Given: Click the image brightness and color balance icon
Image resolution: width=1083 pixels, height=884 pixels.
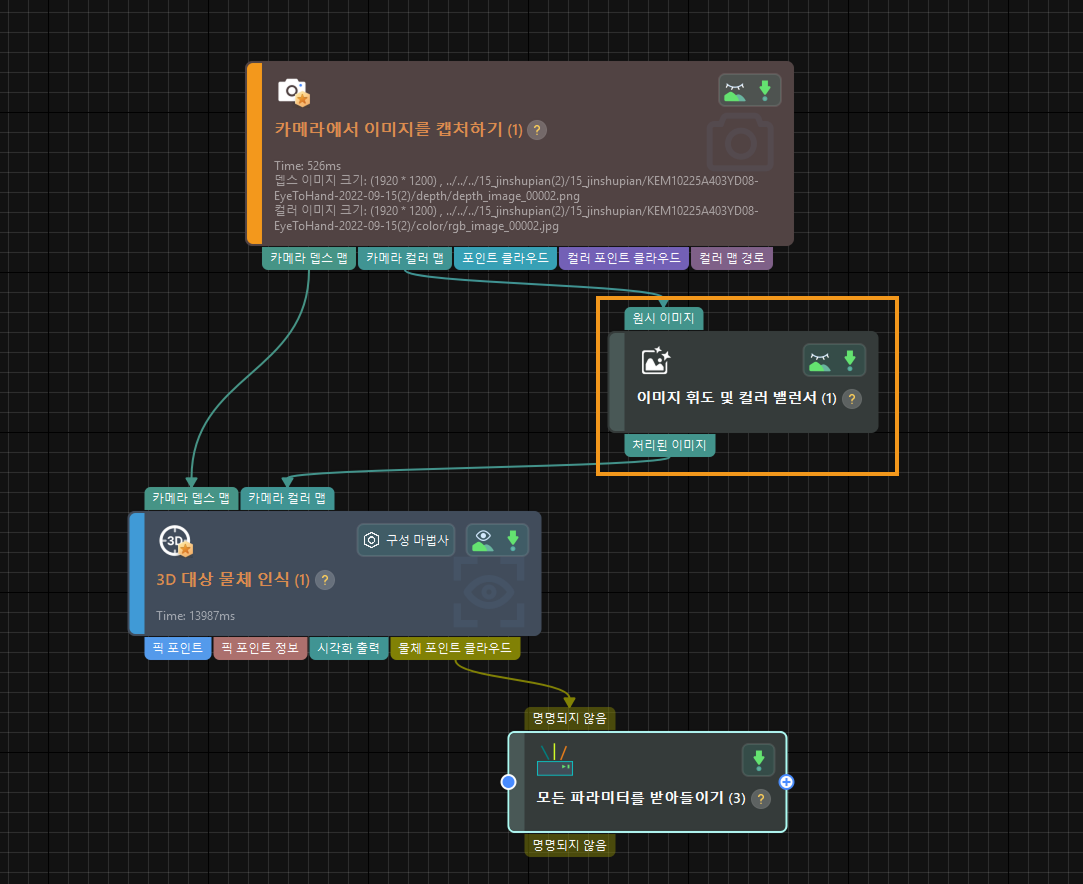Looking at the screenshot, I should tap(655, 361).
